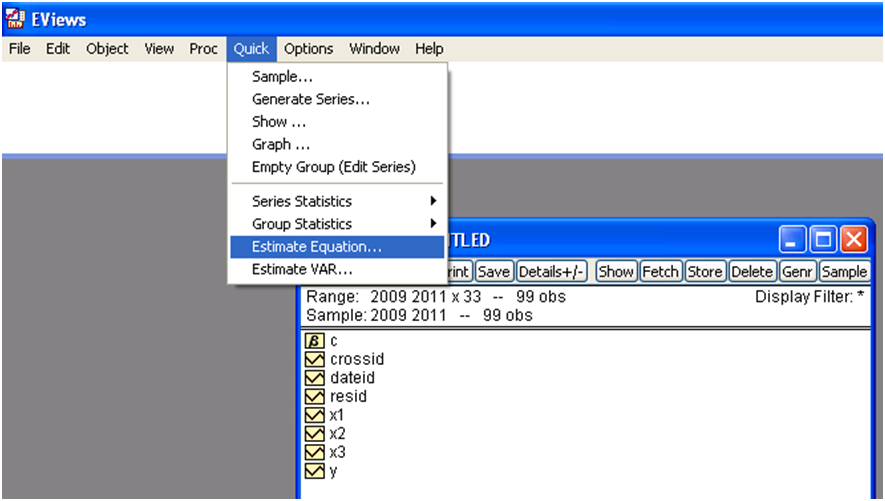Open the Window menu
Image resolution: width=885 pixels, height=501 pixels.
(374, 49)
